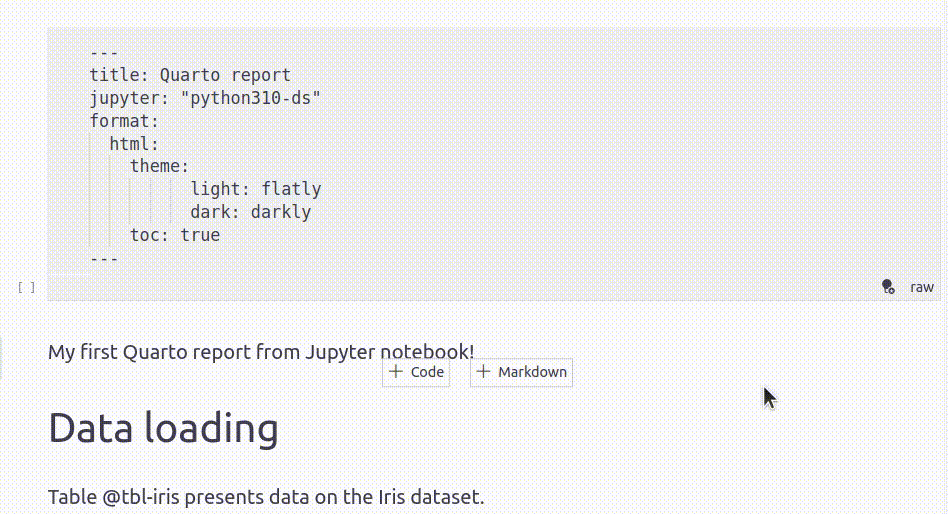The width and height of the screenshot is (948, 514).
Task: Add a new Code cell below
Action: coord(416,372)
